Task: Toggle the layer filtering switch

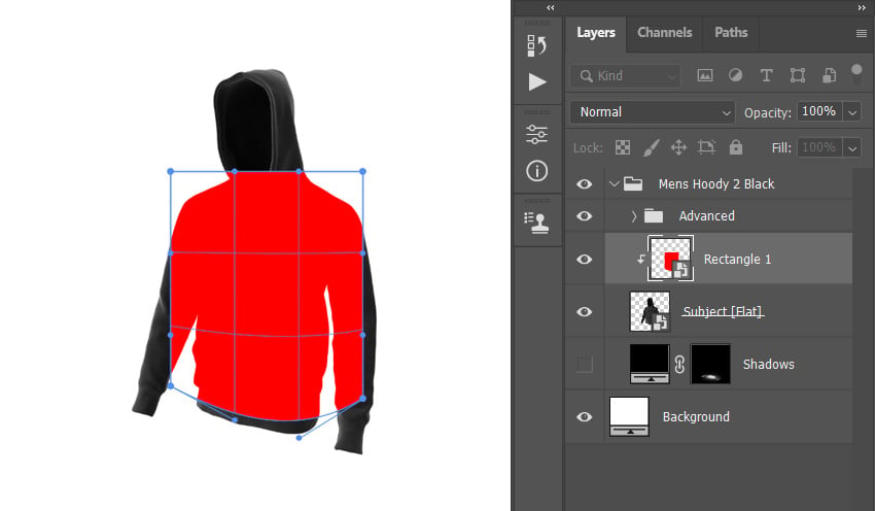Action: [857, 75]
